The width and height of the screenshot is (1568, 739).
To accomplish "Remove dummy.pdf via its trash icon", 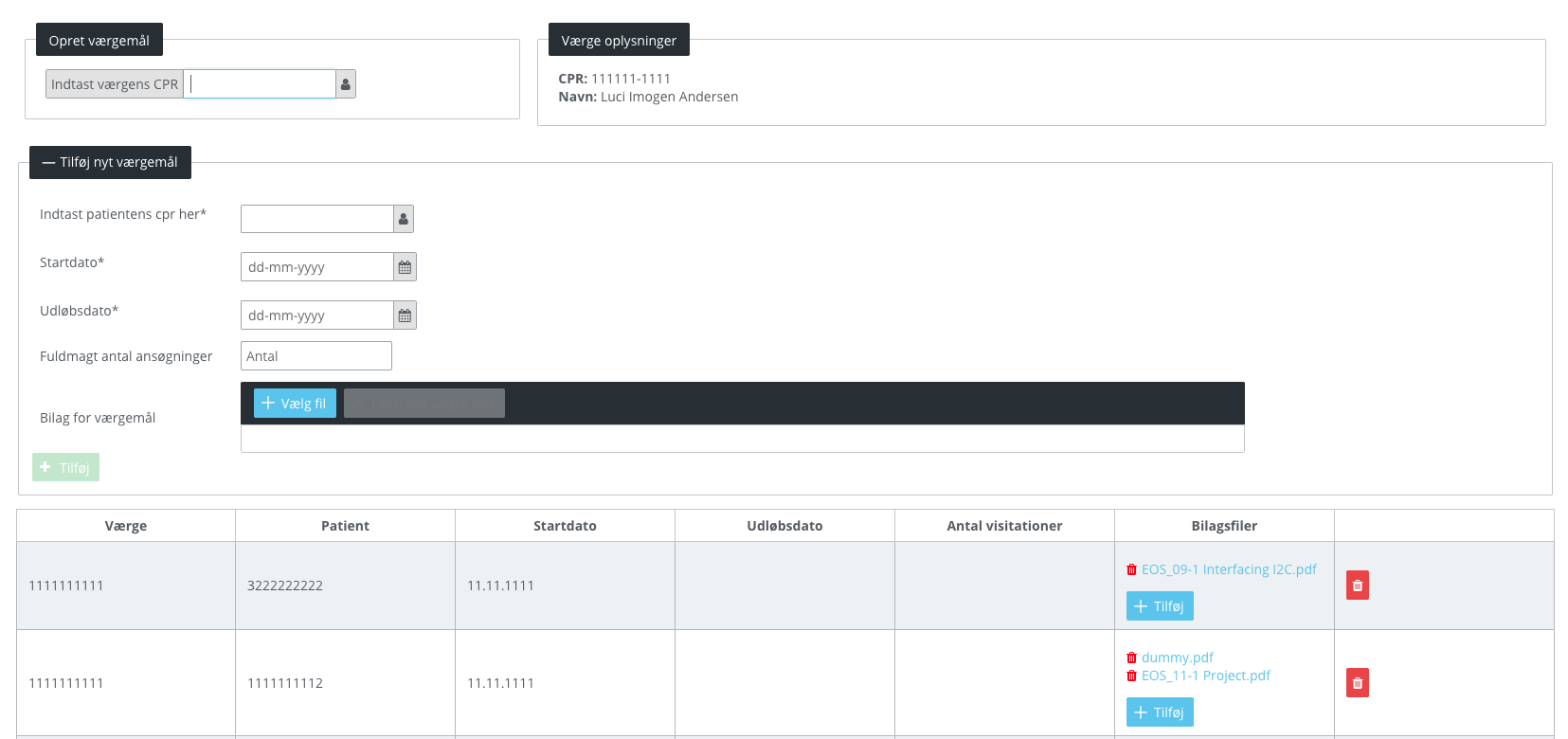I will point(1131,658).
